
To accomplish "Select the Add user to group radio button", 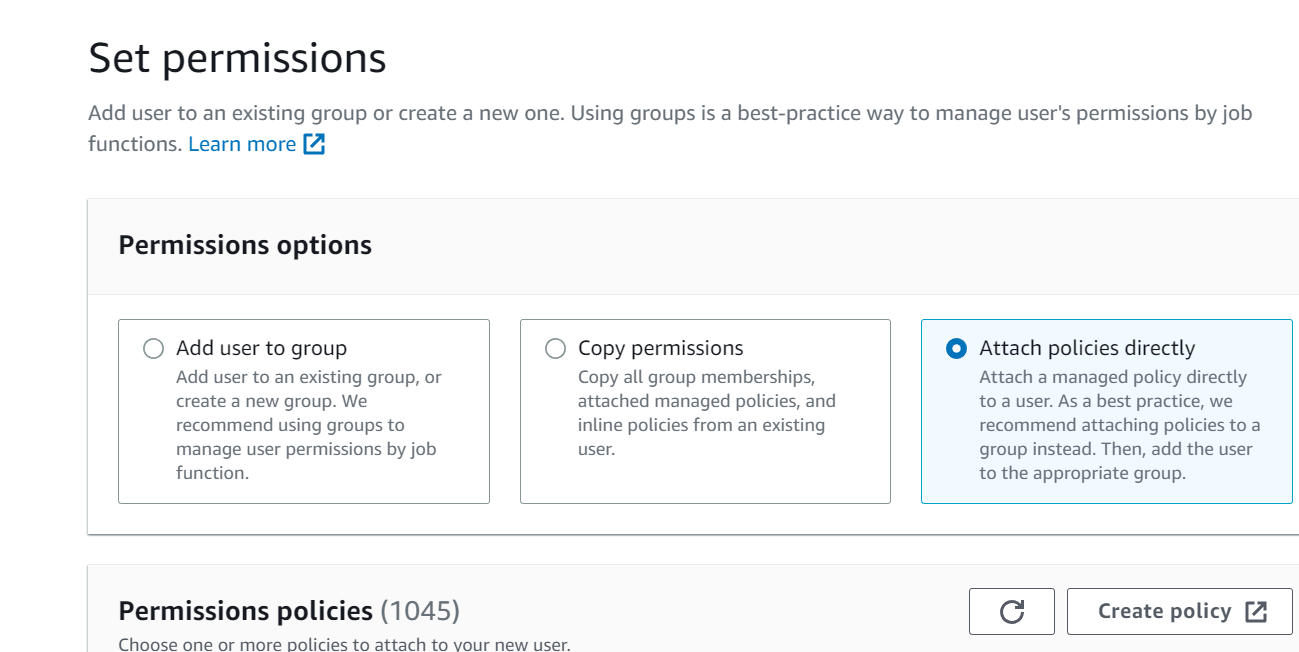I will coord(153,349).
